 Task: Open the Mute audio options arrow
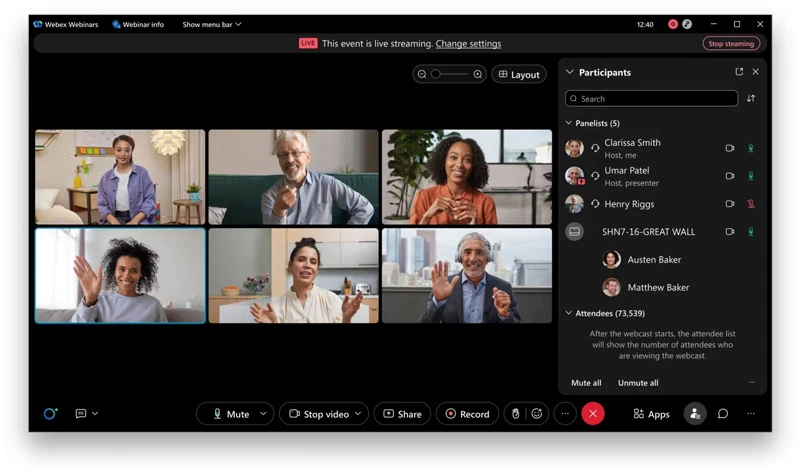click(263, 414)
